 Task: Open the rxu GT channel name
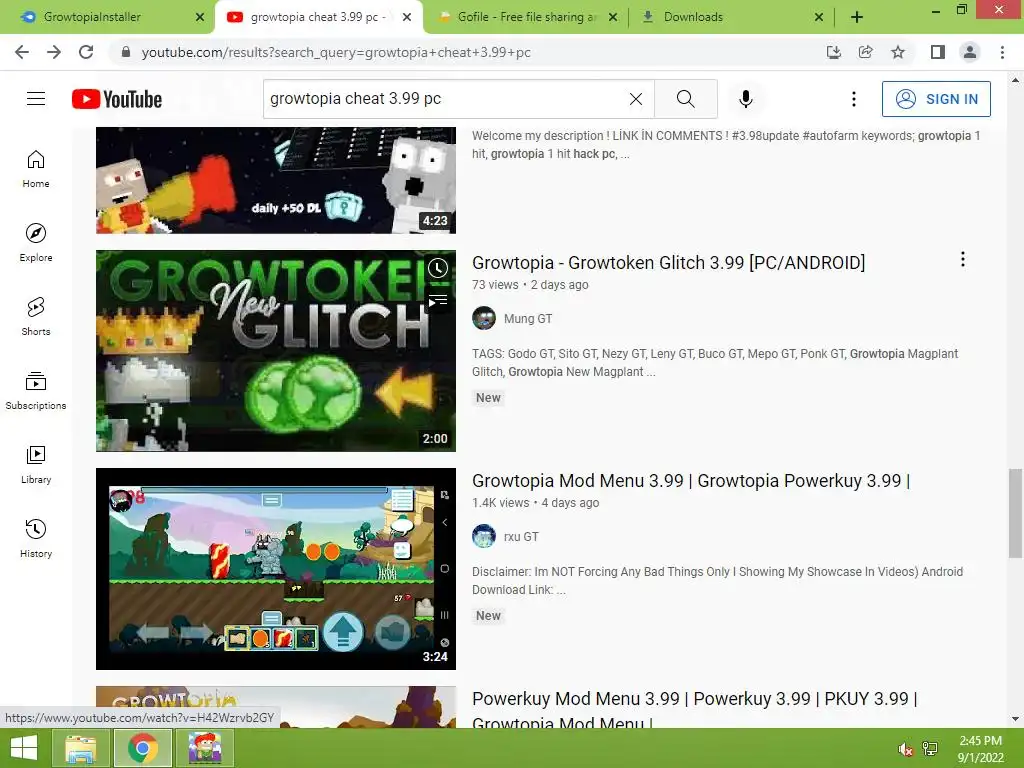coord(521,537)
